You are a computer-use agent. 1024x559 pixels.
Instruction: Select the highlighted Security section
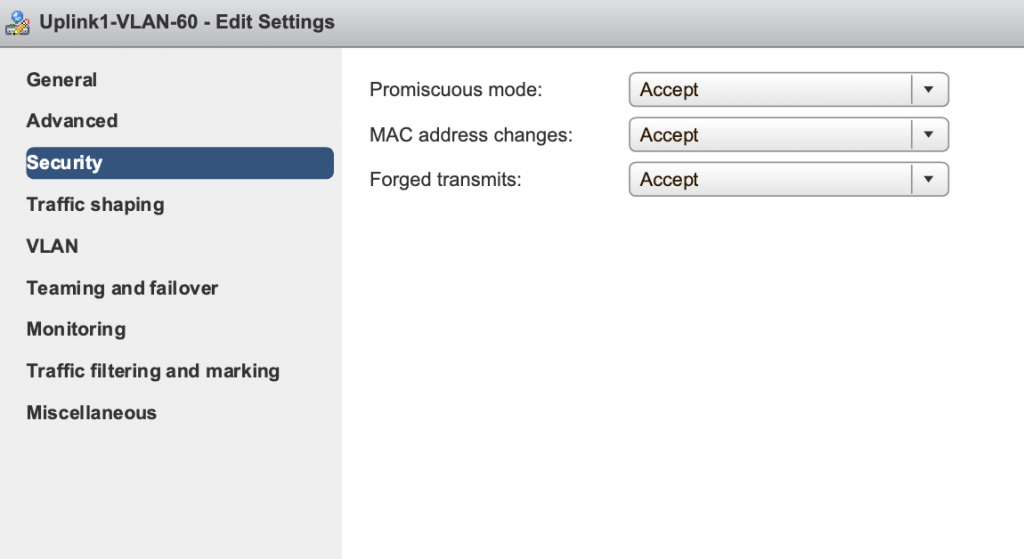pyautogui.click(x=180, y=163)
